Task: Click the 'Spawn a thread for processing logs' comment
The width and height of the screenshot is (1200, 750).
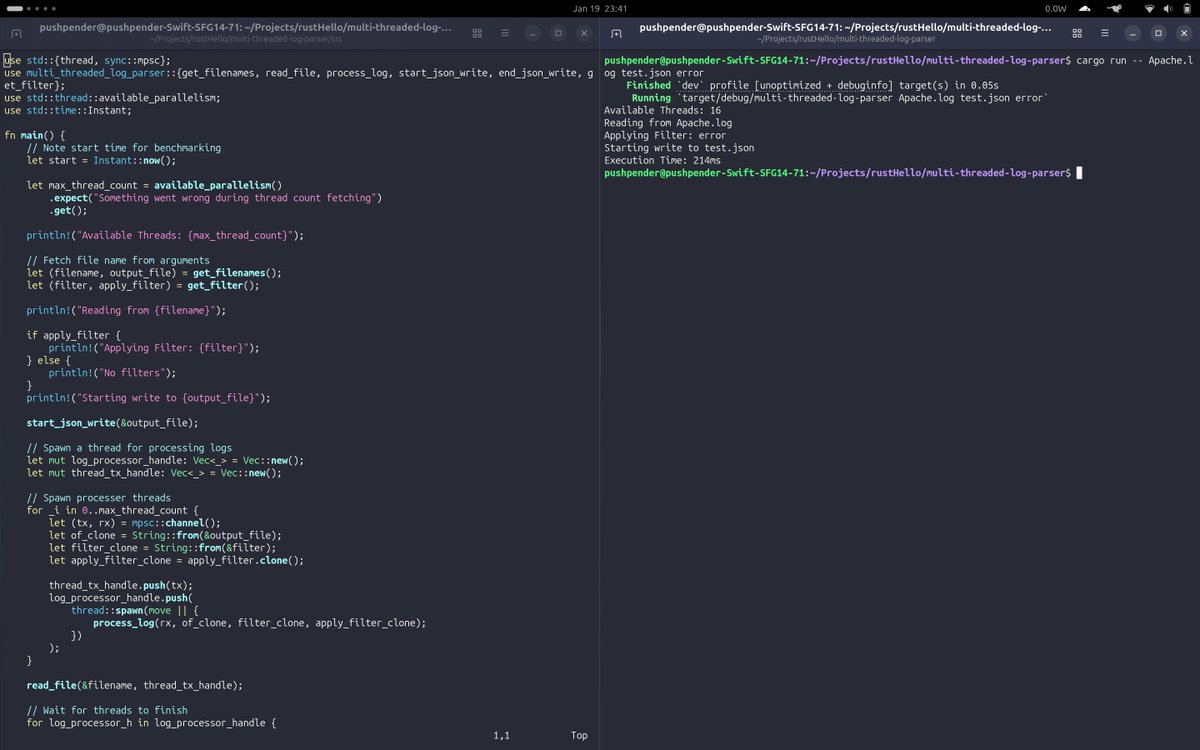Action: (x=129, y=448)
